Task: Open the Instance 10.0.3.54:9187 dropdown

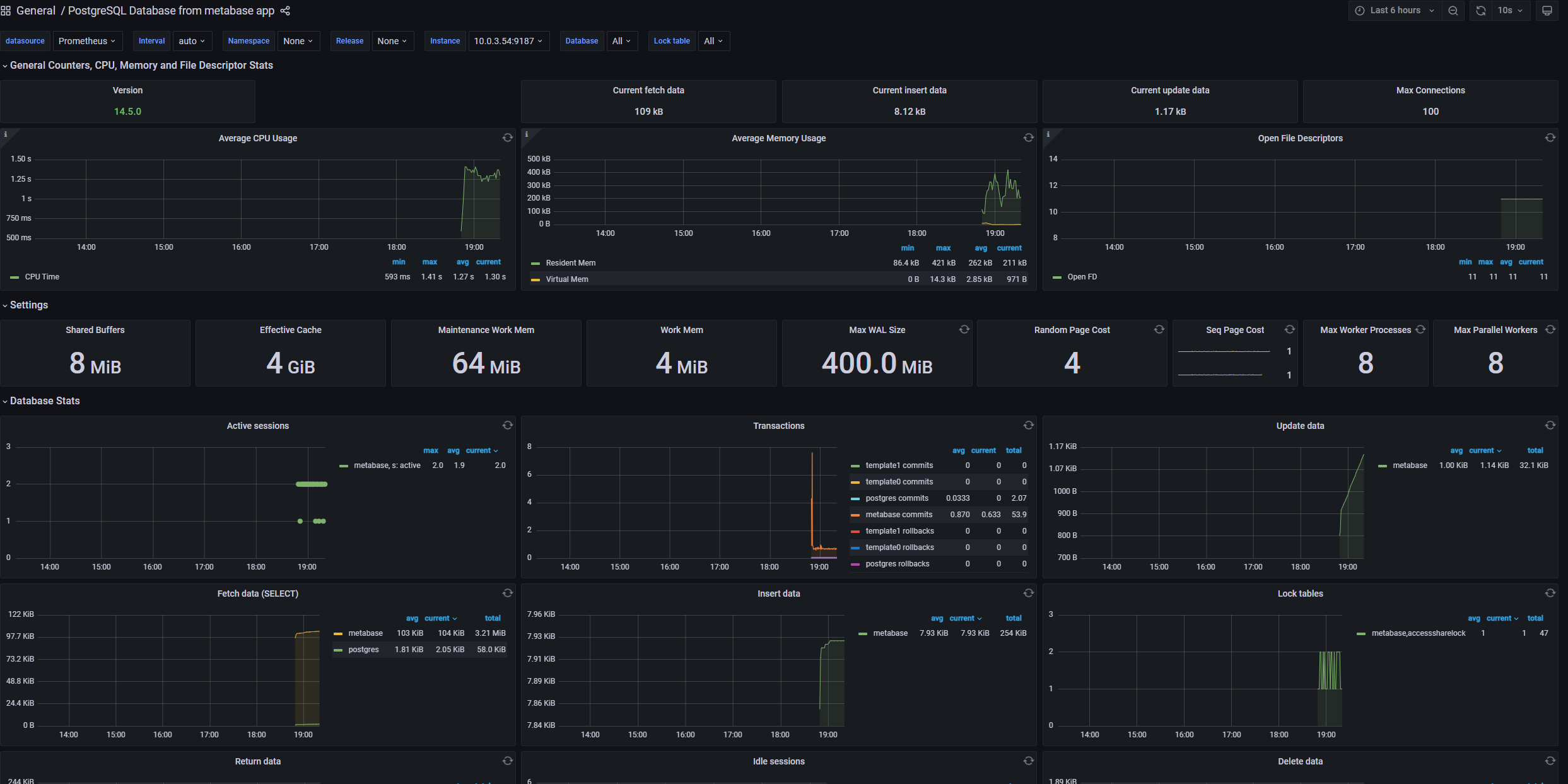Action: point(508,41)
